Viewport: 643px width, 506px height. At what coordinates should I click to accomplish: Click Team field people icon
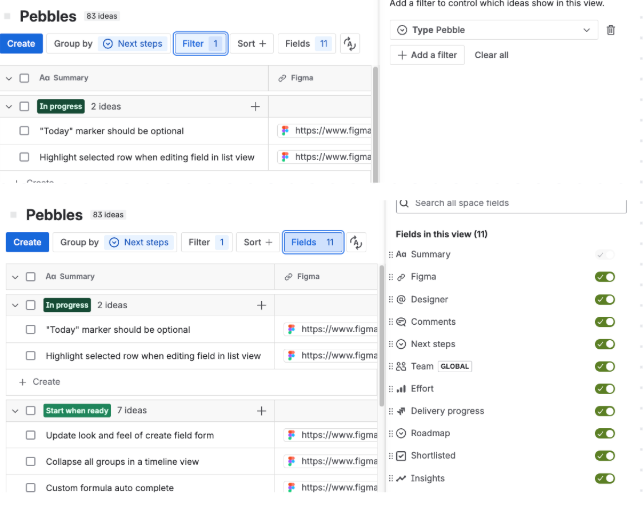[x=401, y=367]
